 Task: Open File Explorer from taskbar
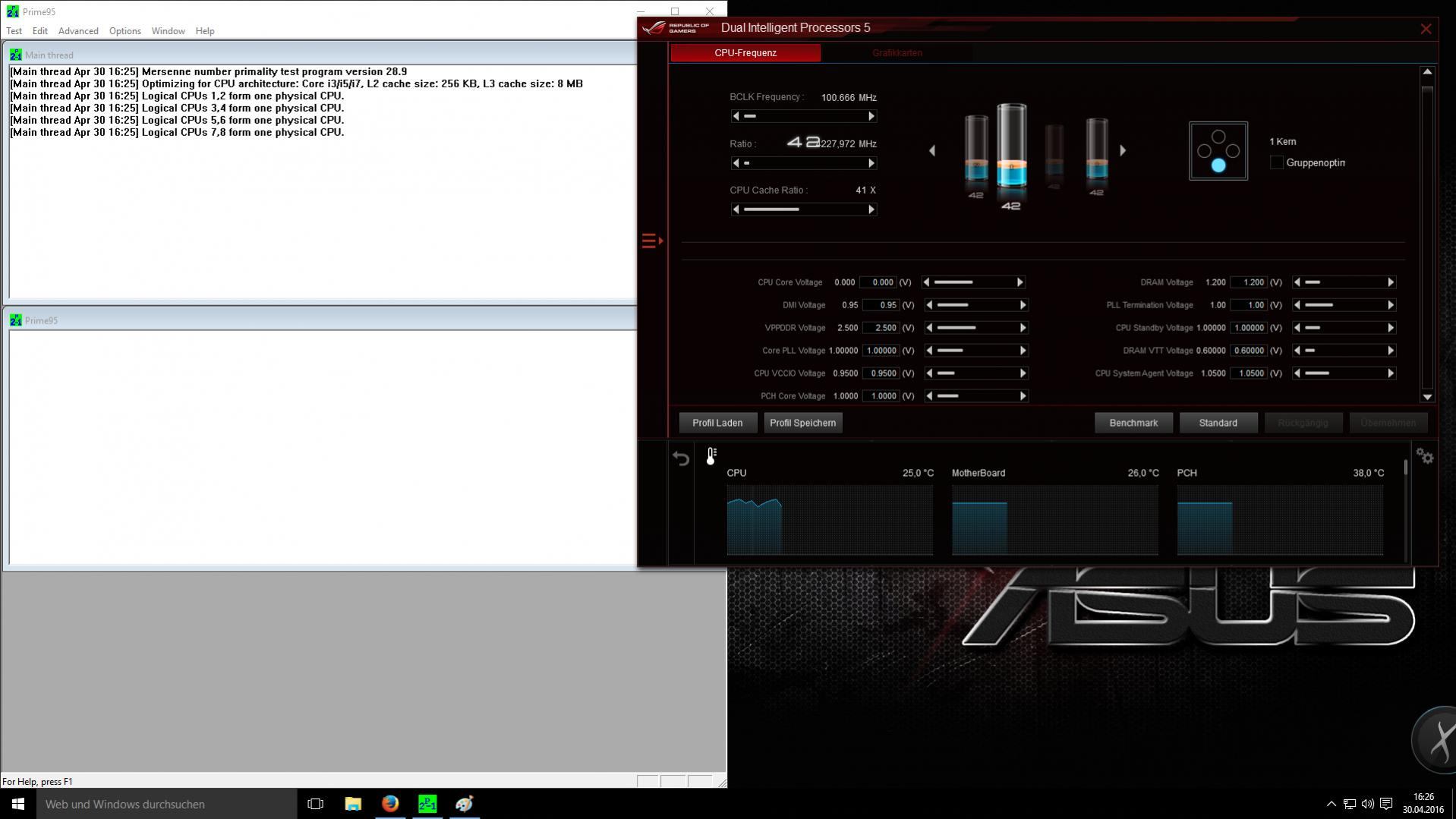point(353,804)
